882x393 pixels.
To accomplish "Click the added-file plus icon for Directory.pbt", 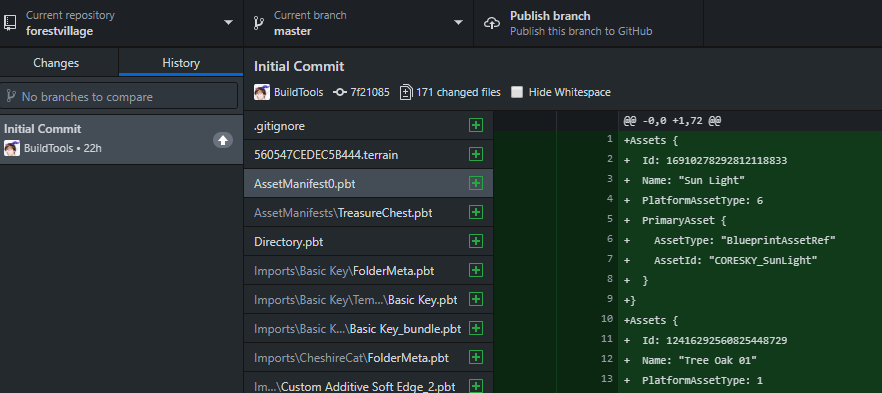I will point(476,242).
